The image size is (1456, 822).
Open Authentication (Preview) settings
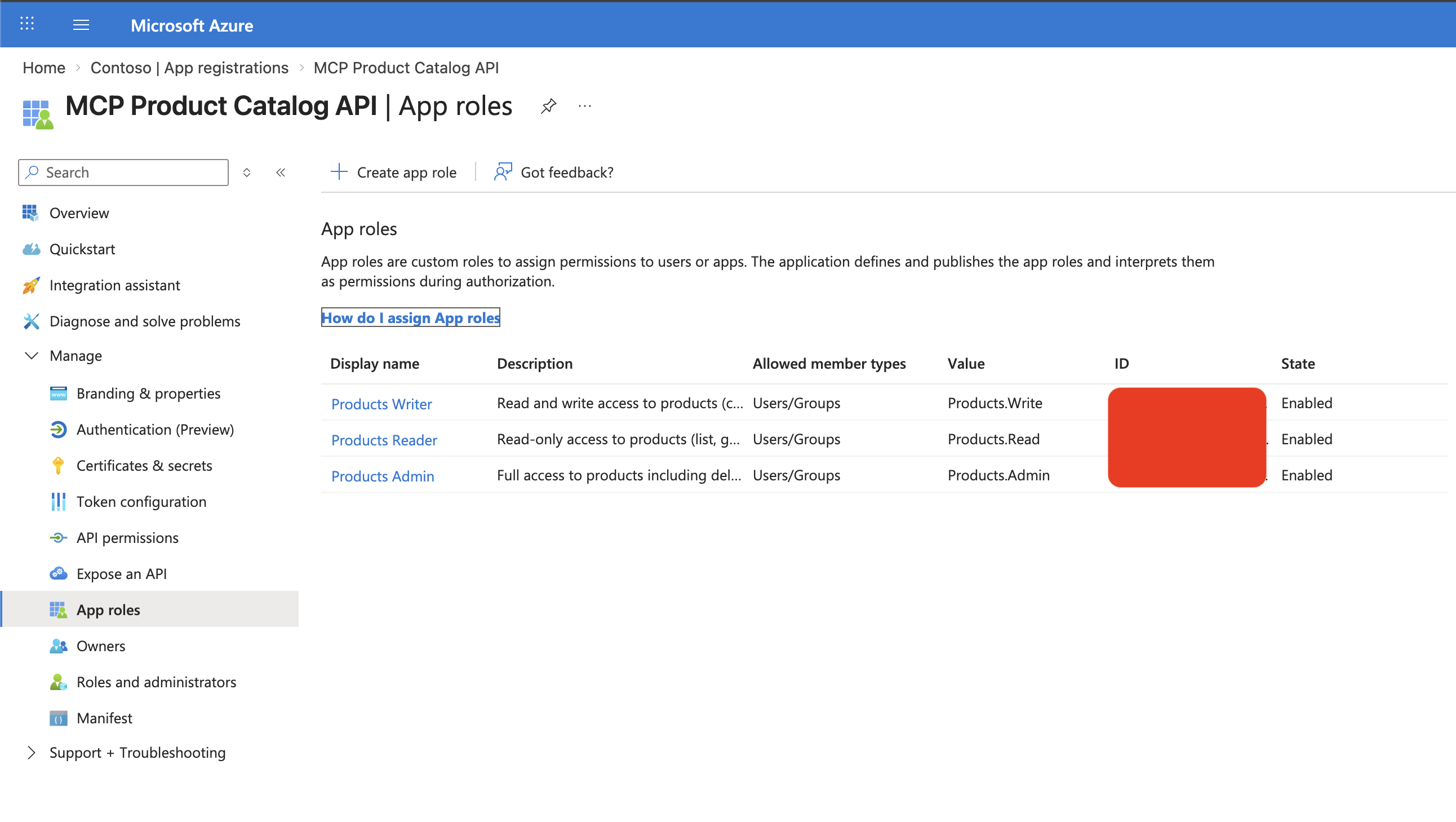pyautogui.click(x=156, y=429)
